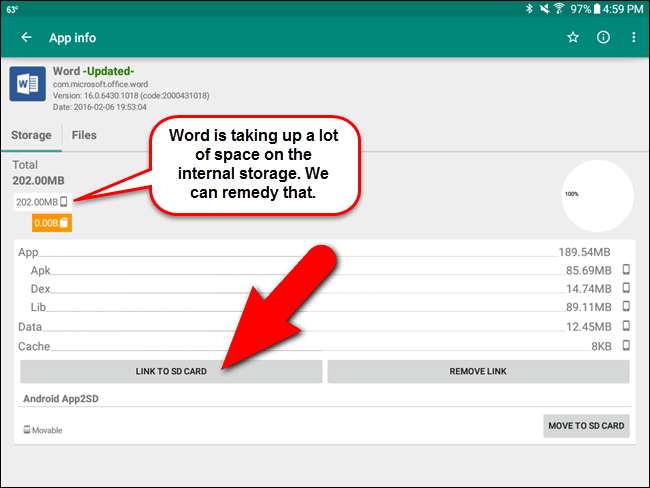650x488 pixels.
Task: Switch to the Storage tab
Action: pos(32,135)
